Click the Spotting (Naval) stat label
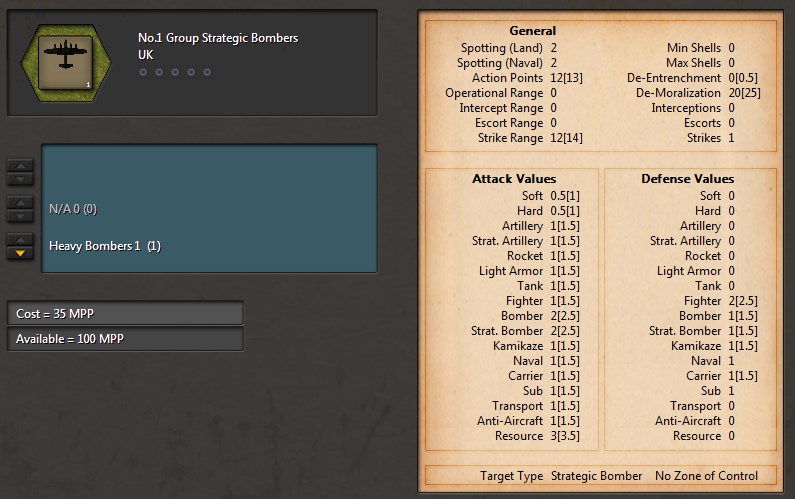Screen dimensions: 795x499 [x=499, y=63]
